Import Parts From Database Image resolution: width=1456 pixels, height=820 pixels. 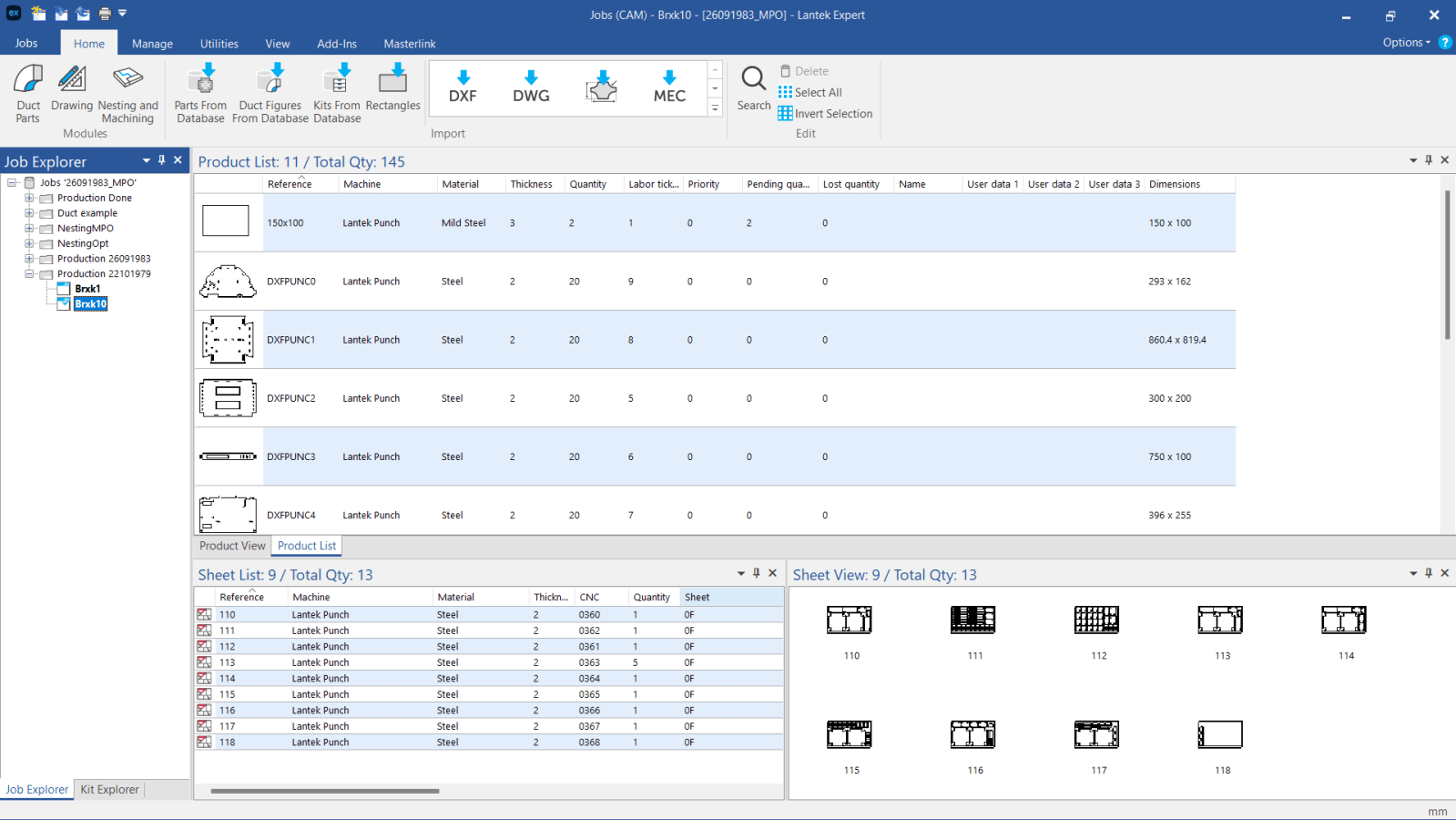pos(200,92)
